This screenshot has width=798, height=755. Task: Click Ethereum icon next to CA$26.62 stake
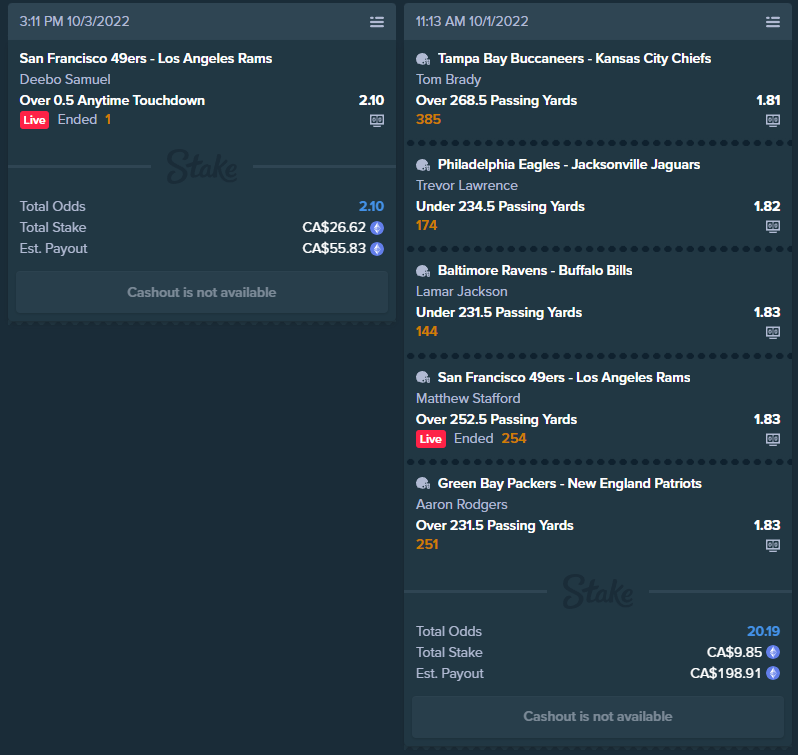(x=377, y=227)
